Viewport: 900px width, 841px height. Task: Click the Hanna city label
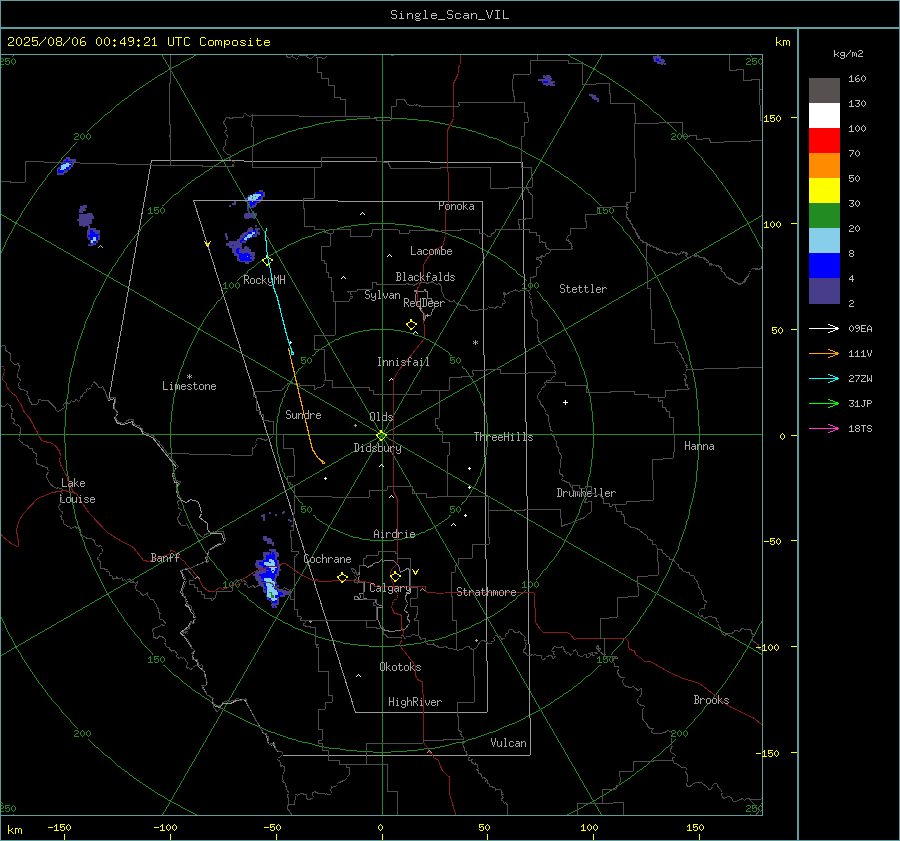pyautogui.click(x=699, y=446)
